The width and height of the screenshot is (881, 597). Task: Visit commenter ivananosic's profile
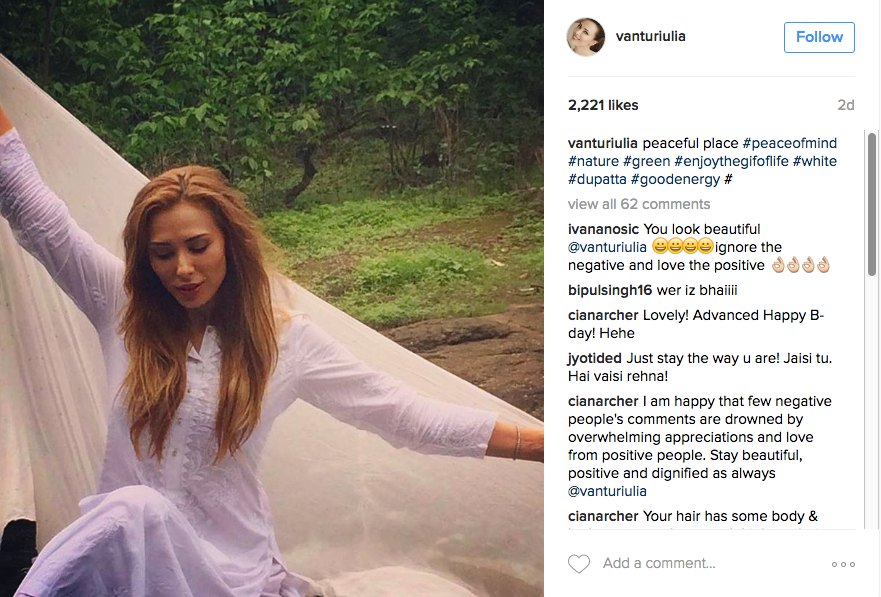coord(603,229)
